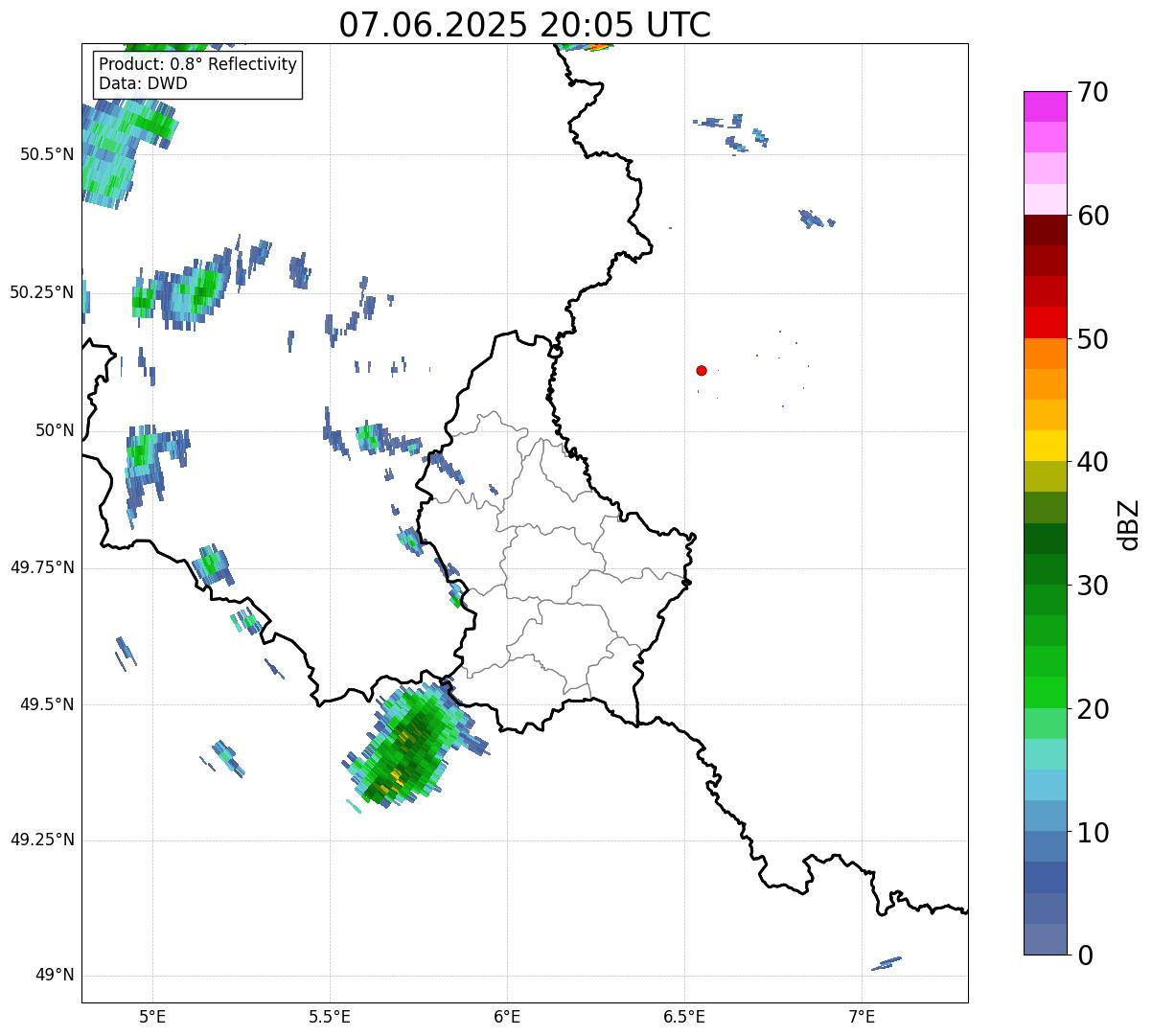Image resolution: width=1152 pixels, height=1036 pixels.
Task: Click the dark blue colorbar segment below 10
Action: tap(1046, 877)
